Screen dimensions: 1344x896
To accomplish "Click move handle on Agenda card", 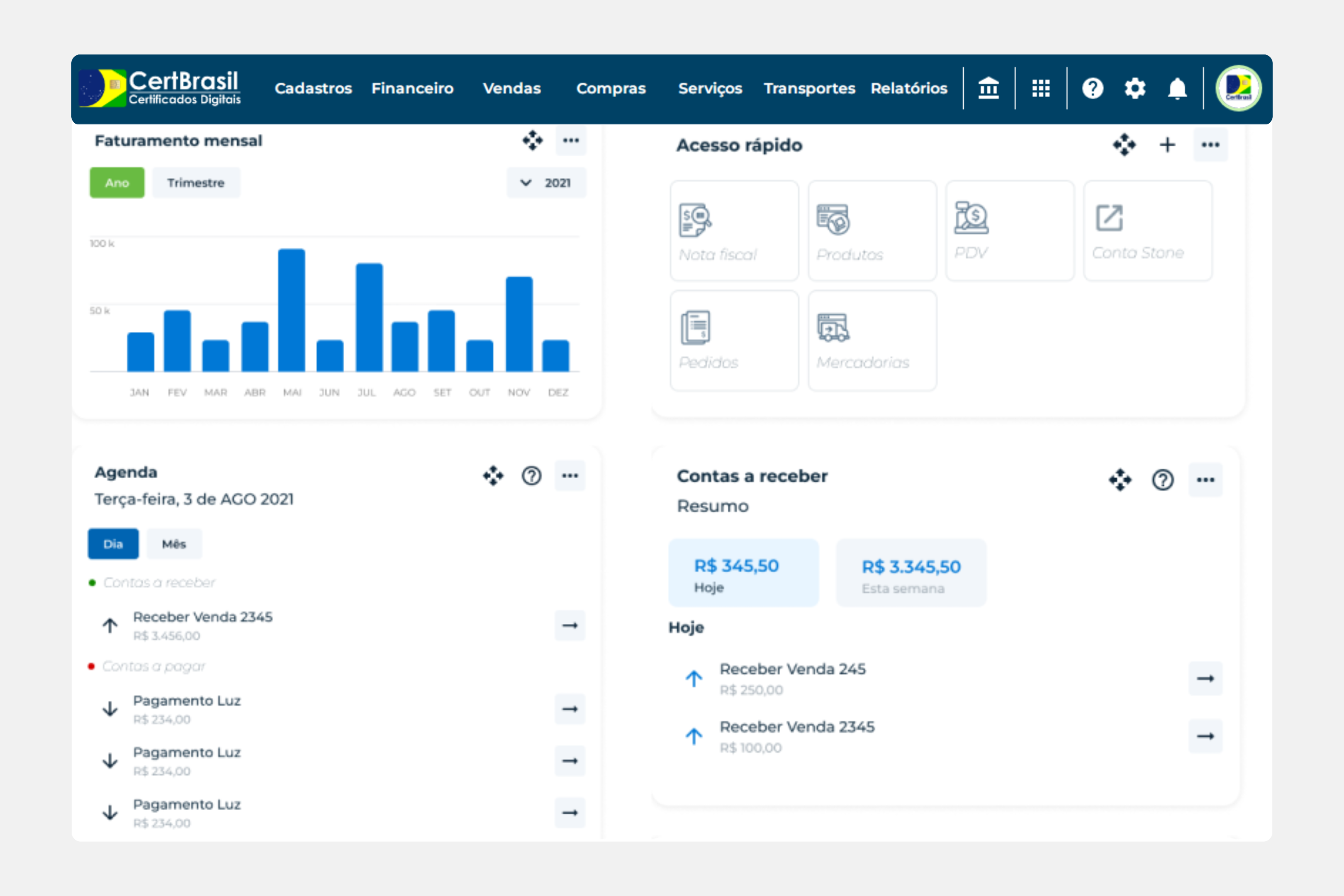I will [493, 475].
